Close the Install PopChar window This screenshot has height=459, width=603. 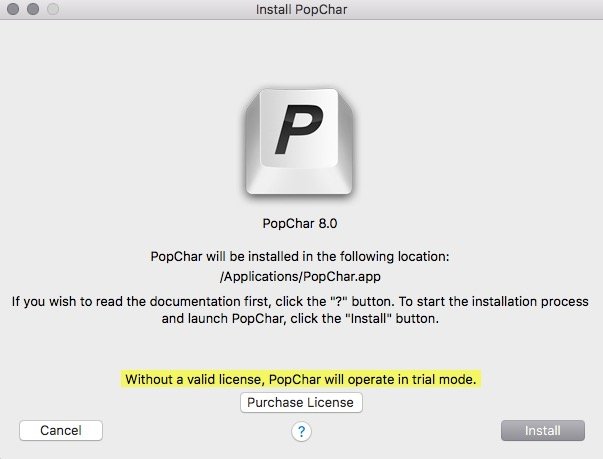coord(13,9)
